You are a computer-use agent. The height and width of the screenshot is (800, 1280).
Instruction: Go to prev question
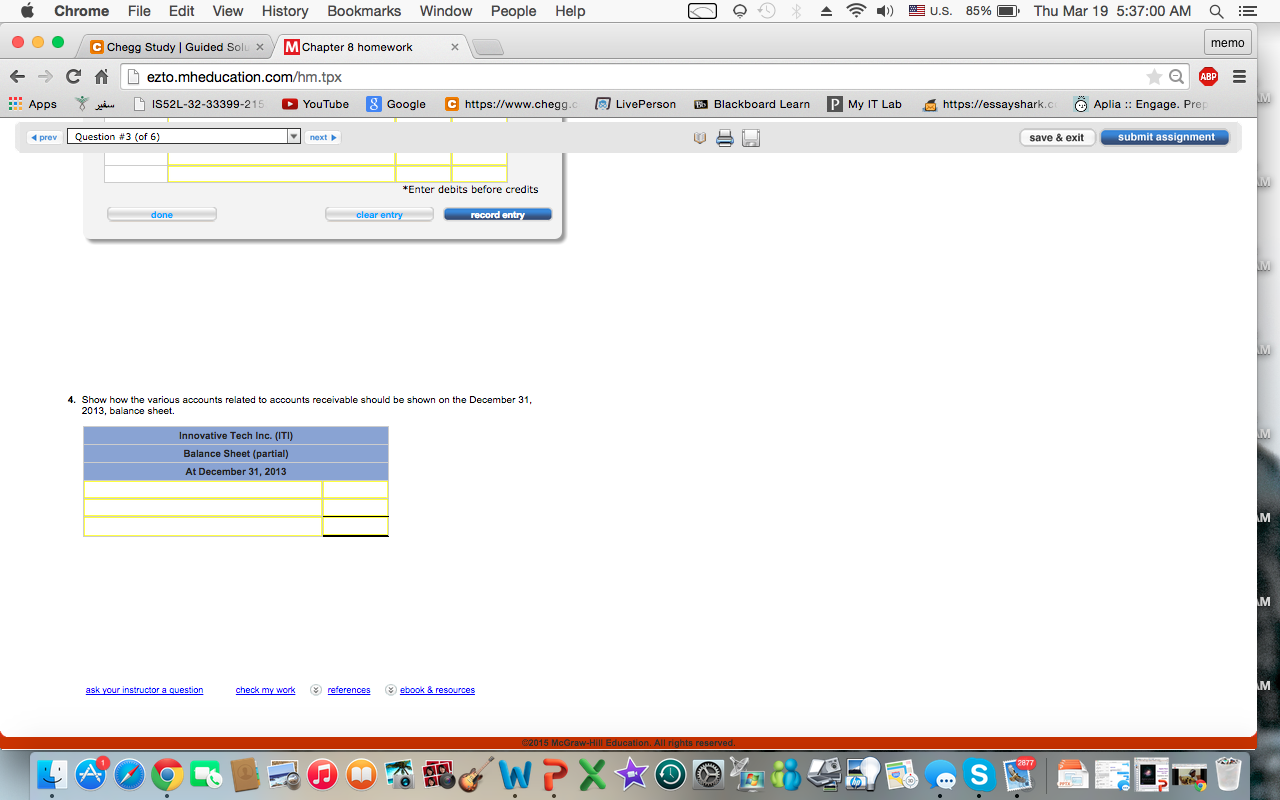[43, 137]
